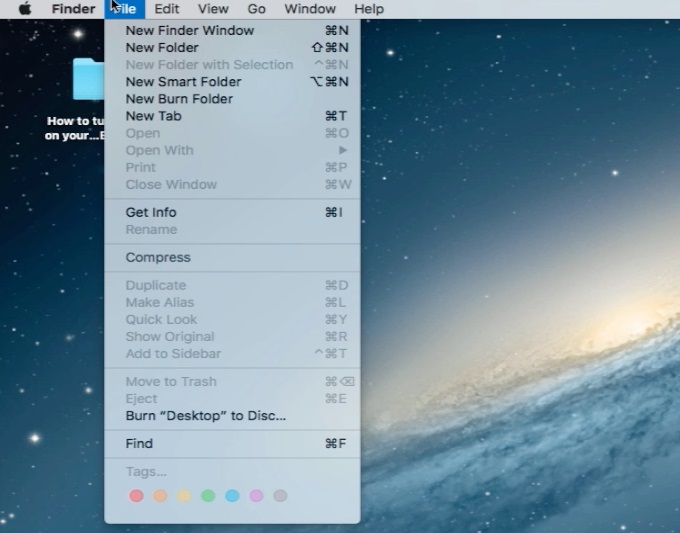Choose Find in File menu
Image resolution: width=680 pixels, height=533 pixels.
[x=232, y=444]
